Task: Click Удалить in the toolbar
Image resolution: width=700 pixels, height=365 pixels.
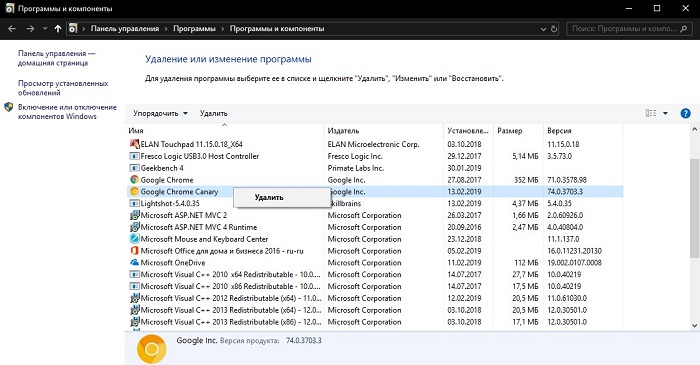Action: tap(213, 113)
